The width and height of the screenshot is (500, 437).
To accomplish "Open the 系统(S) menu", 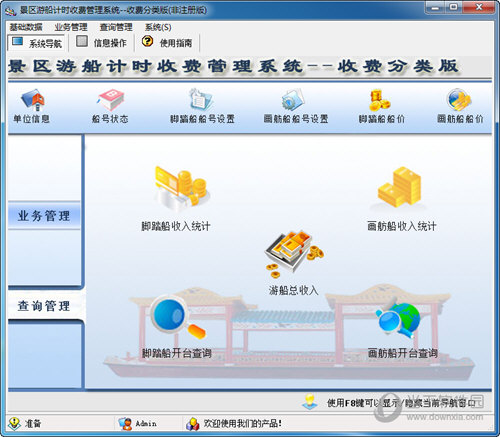I will point(158,27).
